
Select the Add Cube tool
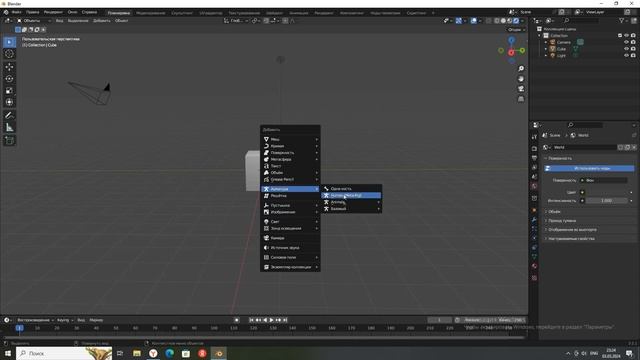pyautogui.click(x=9, y=141)
